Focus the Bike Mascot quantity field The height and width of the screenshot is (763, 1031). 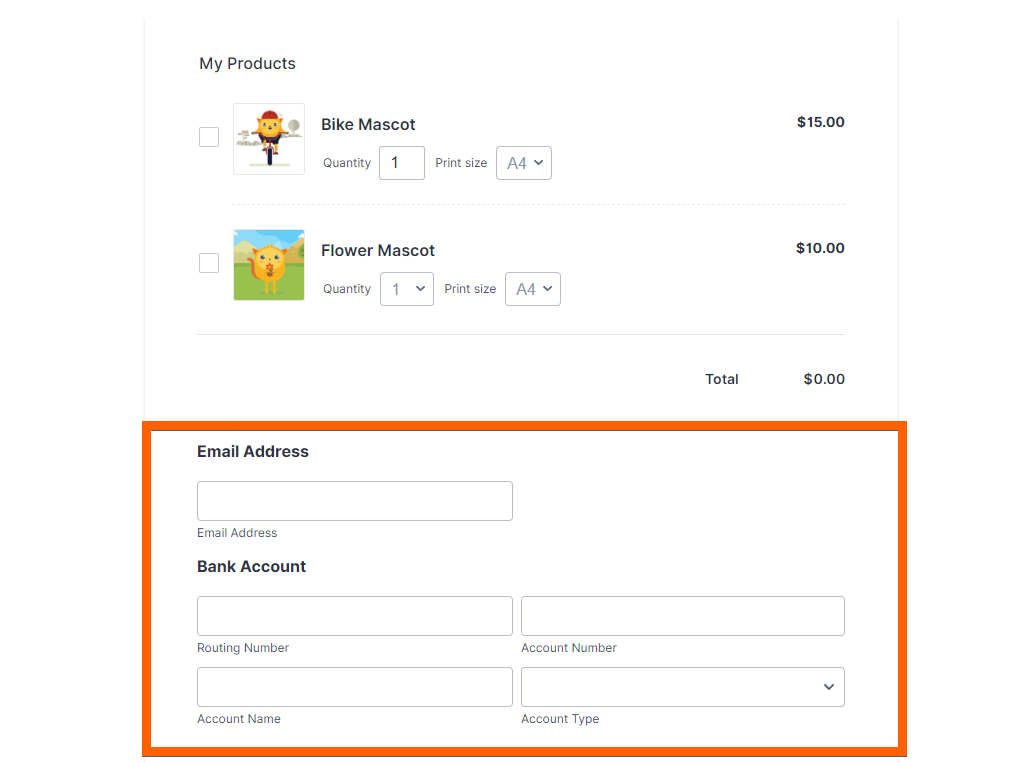tap(401, 163)
